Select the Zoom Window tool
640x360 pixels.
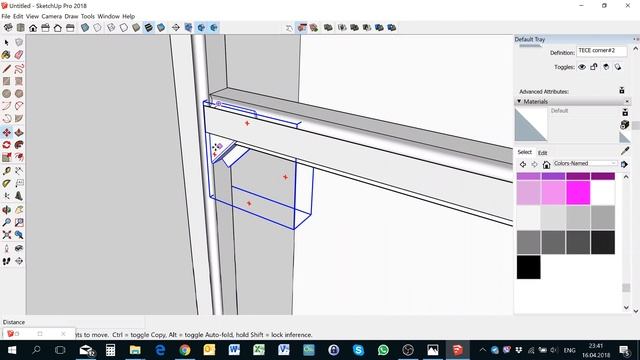tap(19, 222)
